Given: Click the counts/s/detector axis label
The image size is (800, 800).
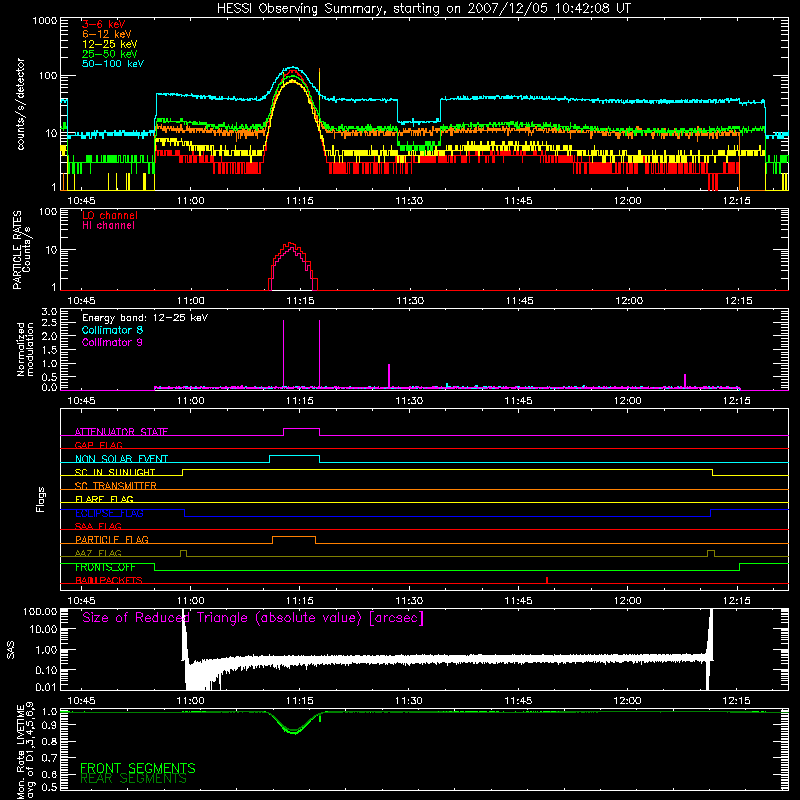Looking at the screenshot, I should tap(21, 104).
